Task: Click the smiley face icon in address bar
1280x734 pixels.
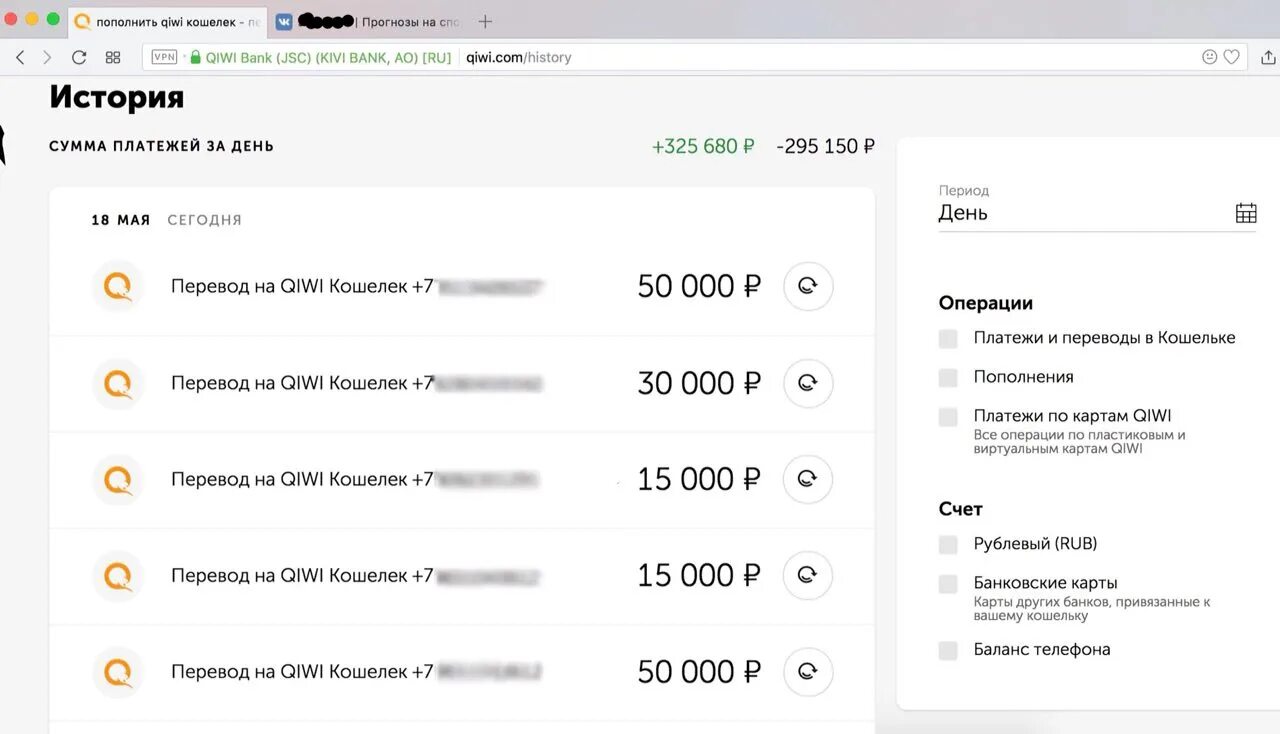Action: (x=1209, y=57)
